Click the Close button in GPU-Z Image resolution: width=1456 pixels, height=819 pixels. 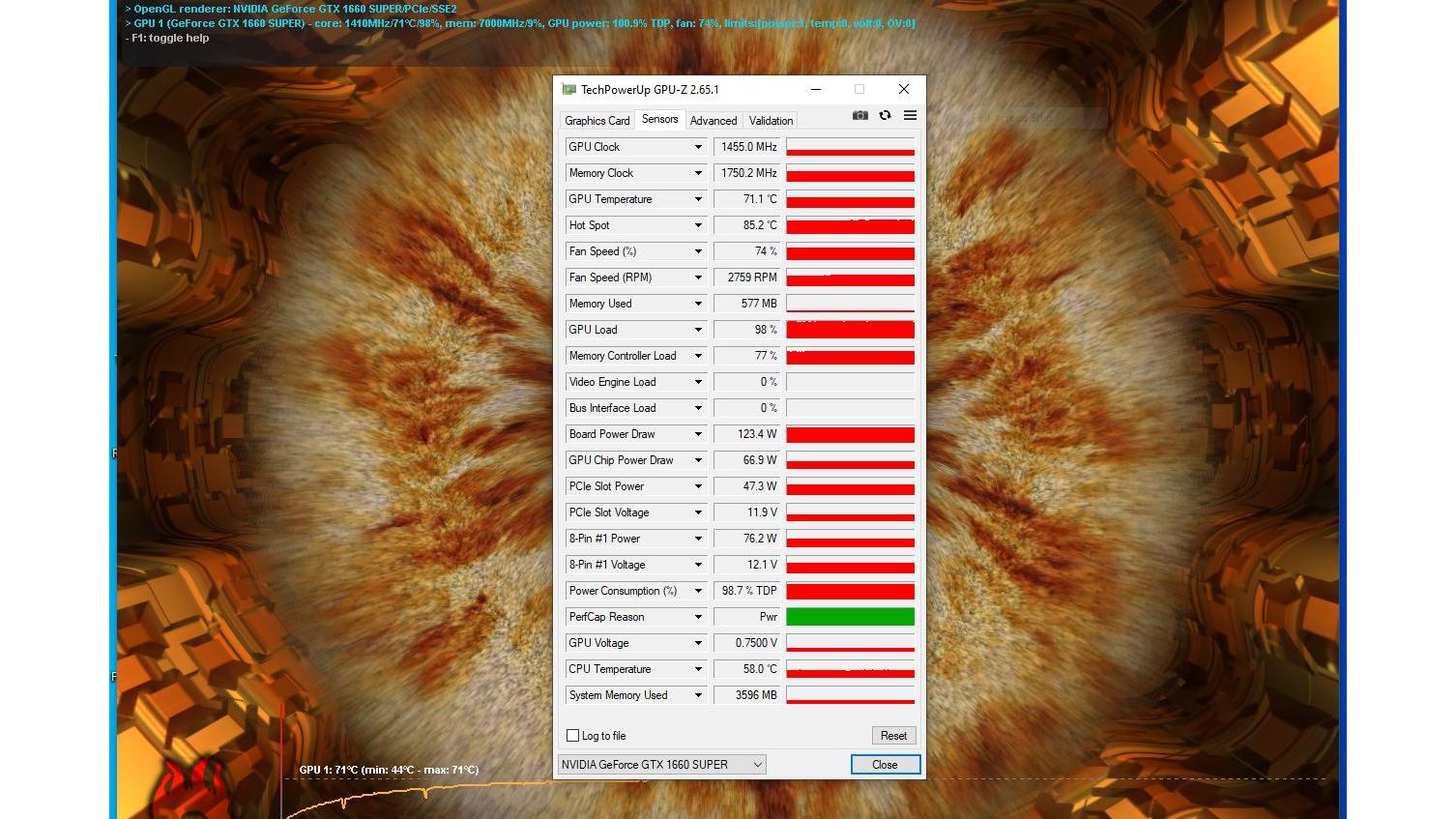click(885, 765)
